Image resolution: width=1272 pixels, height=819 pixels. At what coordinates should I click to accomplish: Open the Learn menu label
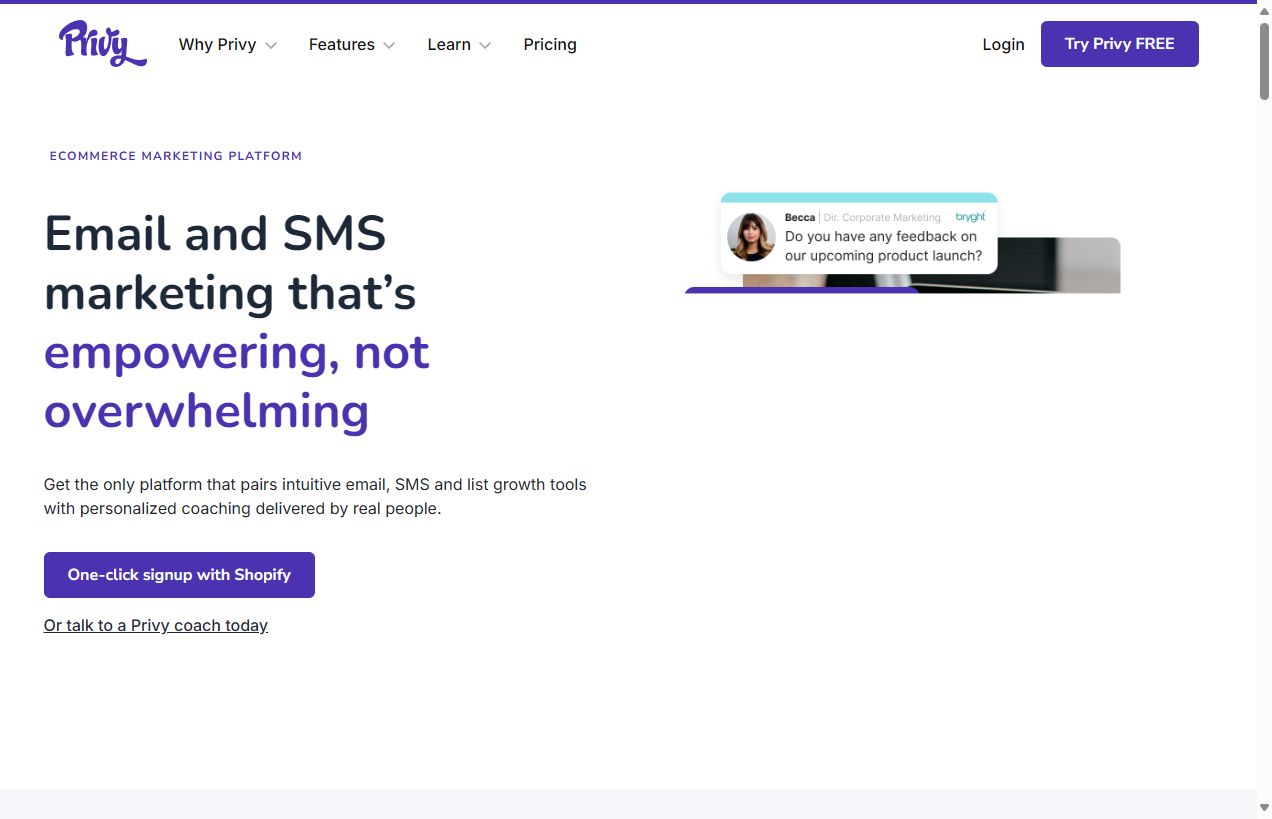point(449,45)
